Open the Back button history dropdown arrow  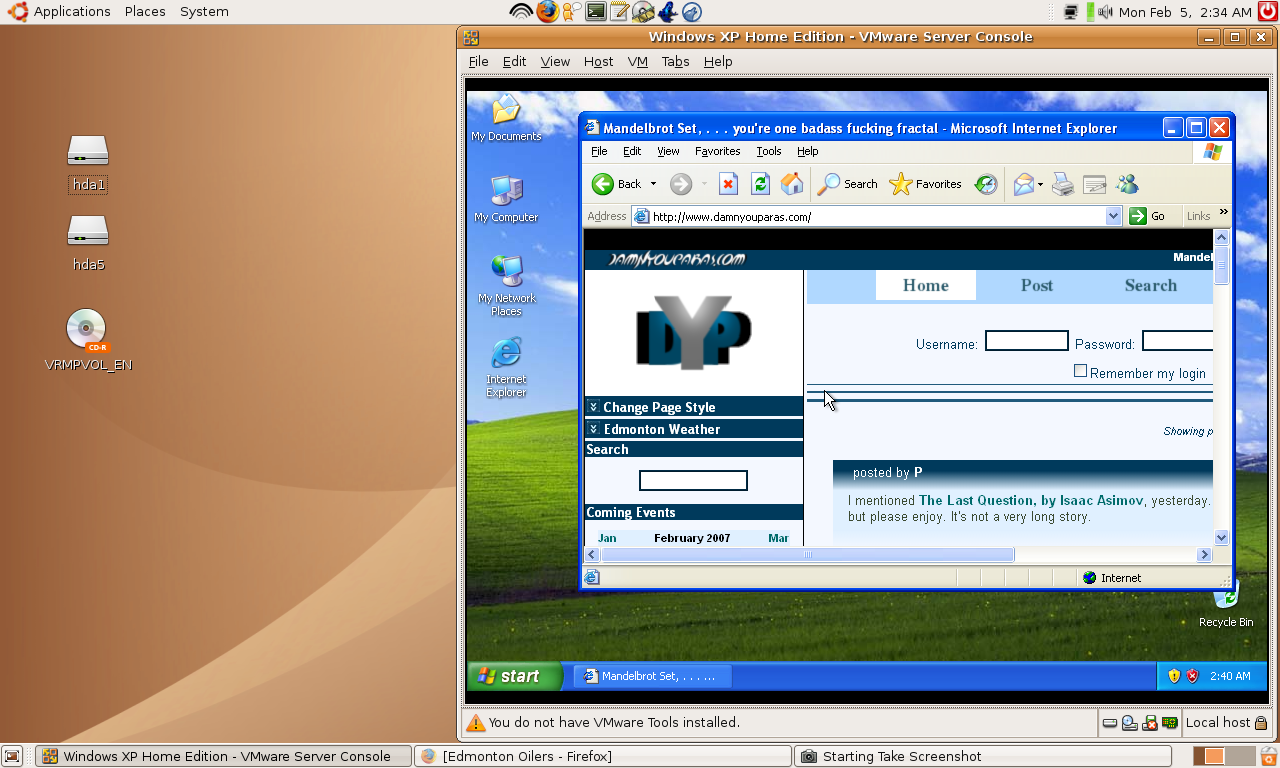point(653,184)
